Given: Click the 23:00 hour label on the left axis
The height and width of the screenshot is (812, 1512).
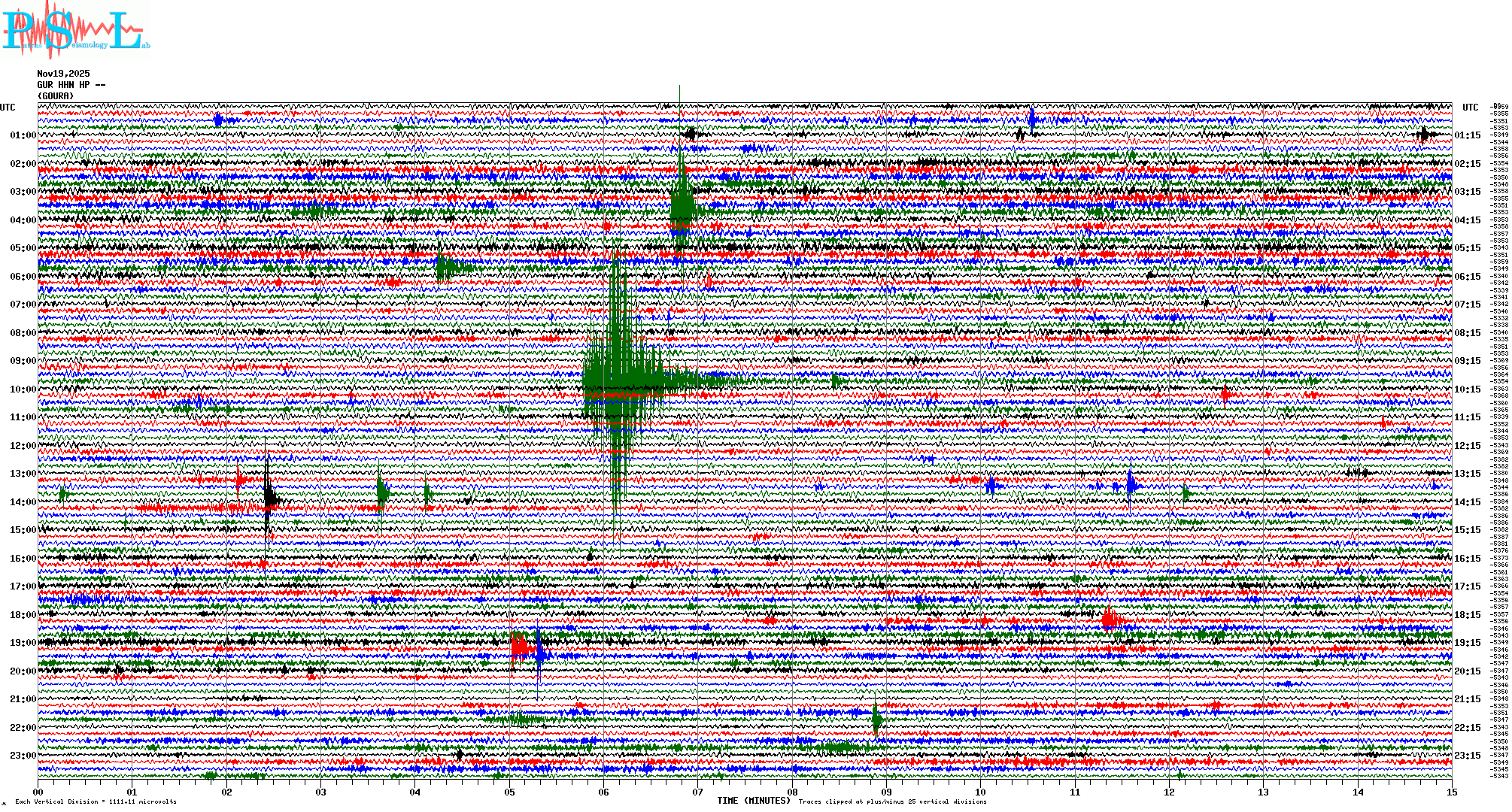Looking at the screenshot, I should point(23,756).
